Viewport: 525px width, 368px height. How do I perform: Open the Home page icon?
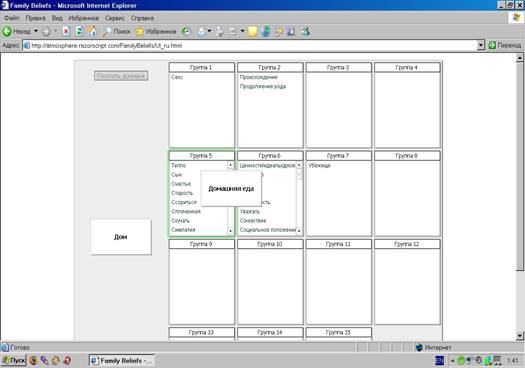[x=92, y=31]
